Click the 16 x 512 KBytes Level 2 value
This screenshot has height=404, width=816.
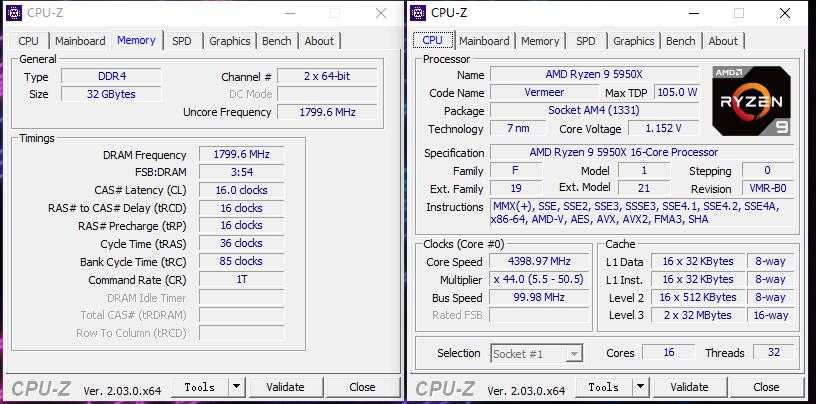tap(698, 297)
